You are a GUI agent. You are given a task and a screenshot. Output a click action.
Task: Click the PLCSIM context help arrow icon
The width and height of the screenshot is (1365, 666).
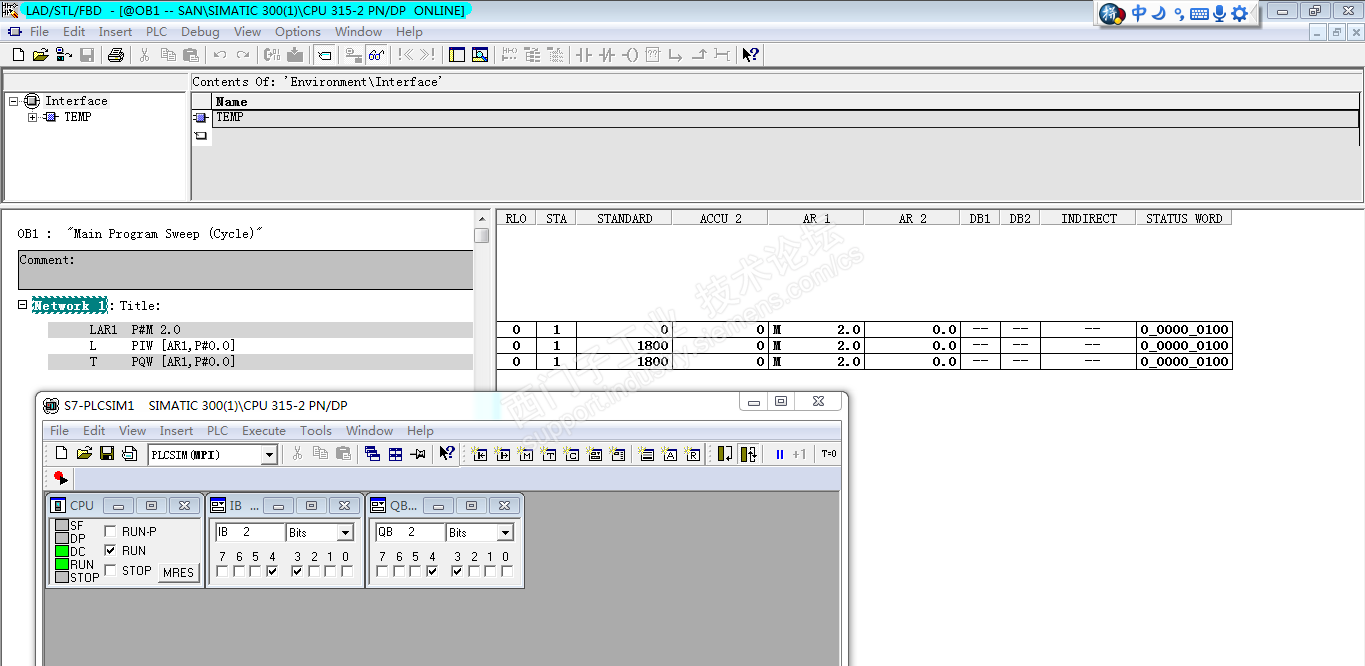tap(447, 454)
